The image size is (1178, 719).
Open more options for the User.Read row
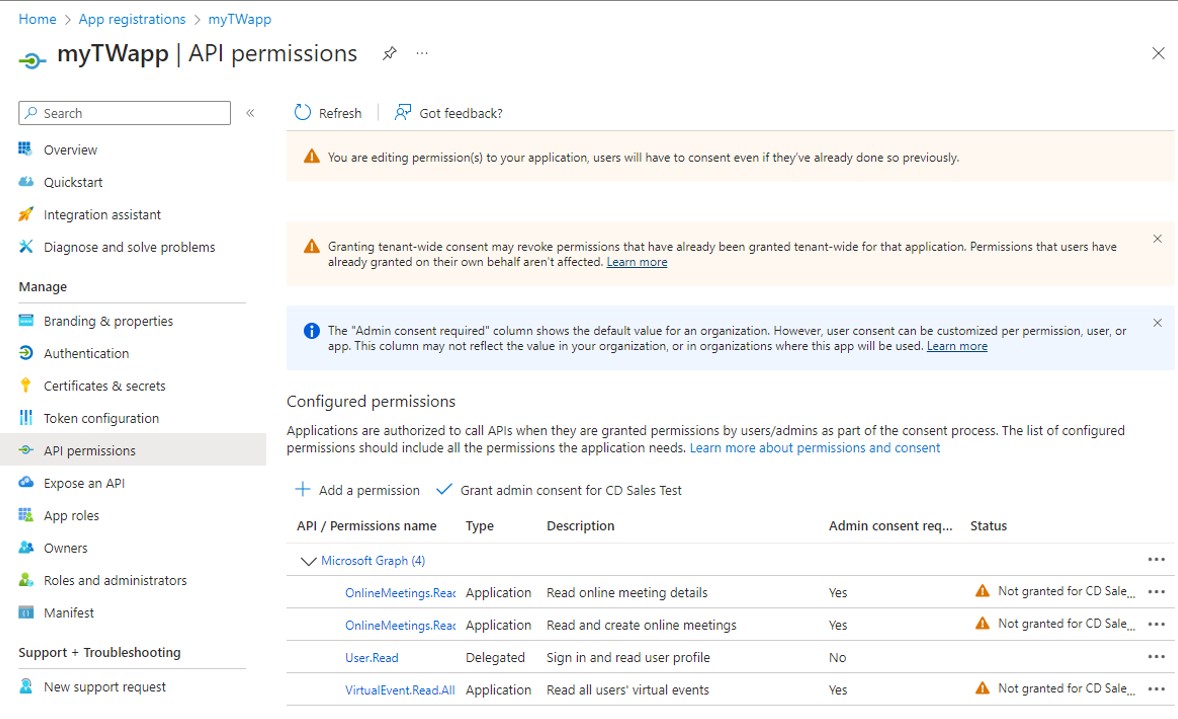coord(1156,657)
